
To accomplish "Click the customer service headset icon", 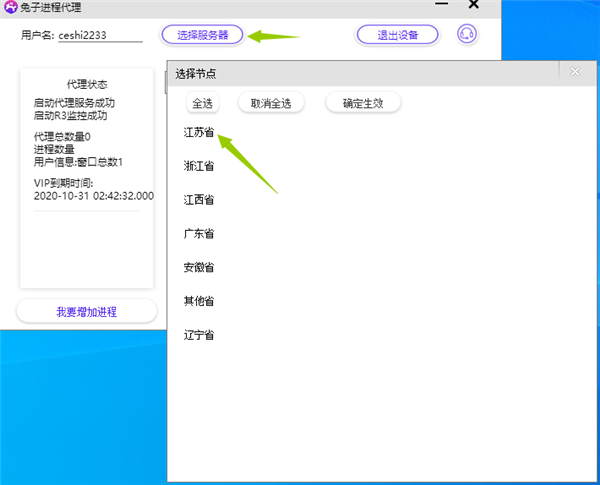I will click(x=466, y=35).
